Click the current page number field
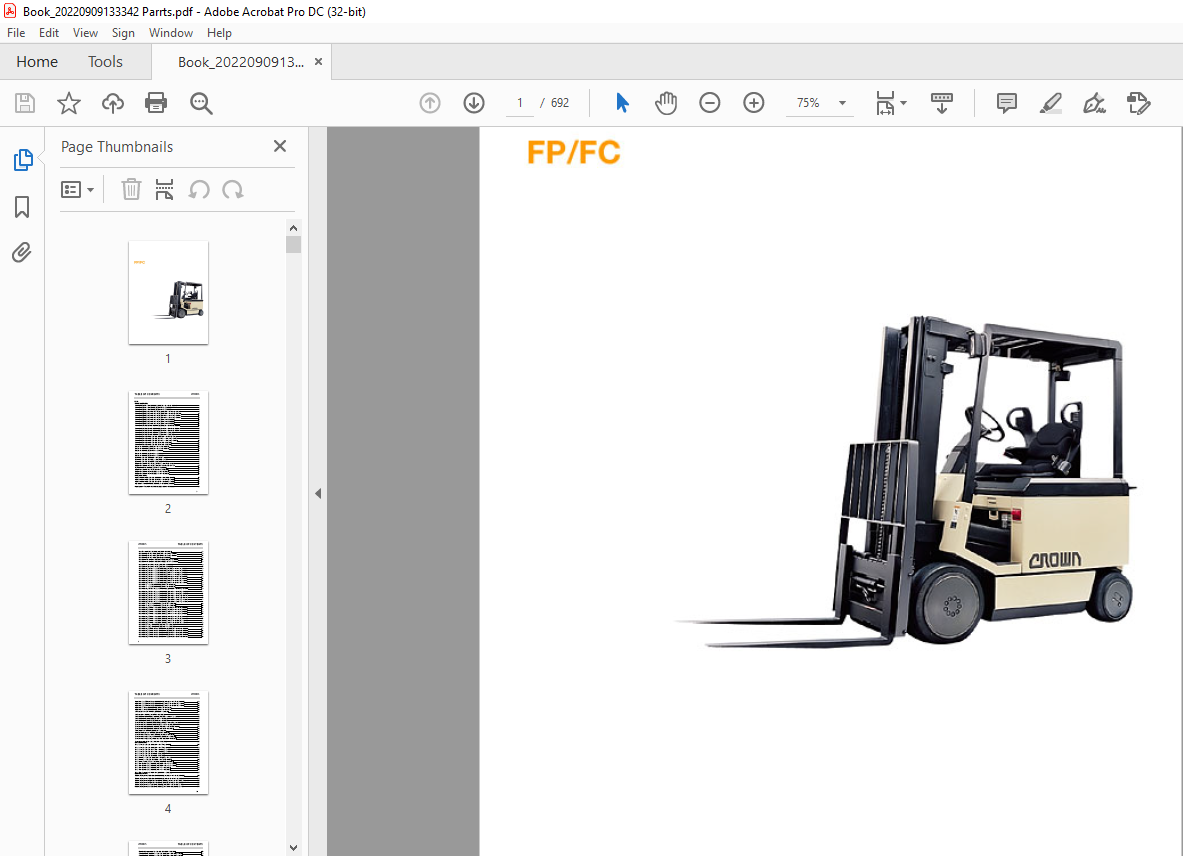Screen dimensions: 1183x856 520,103
